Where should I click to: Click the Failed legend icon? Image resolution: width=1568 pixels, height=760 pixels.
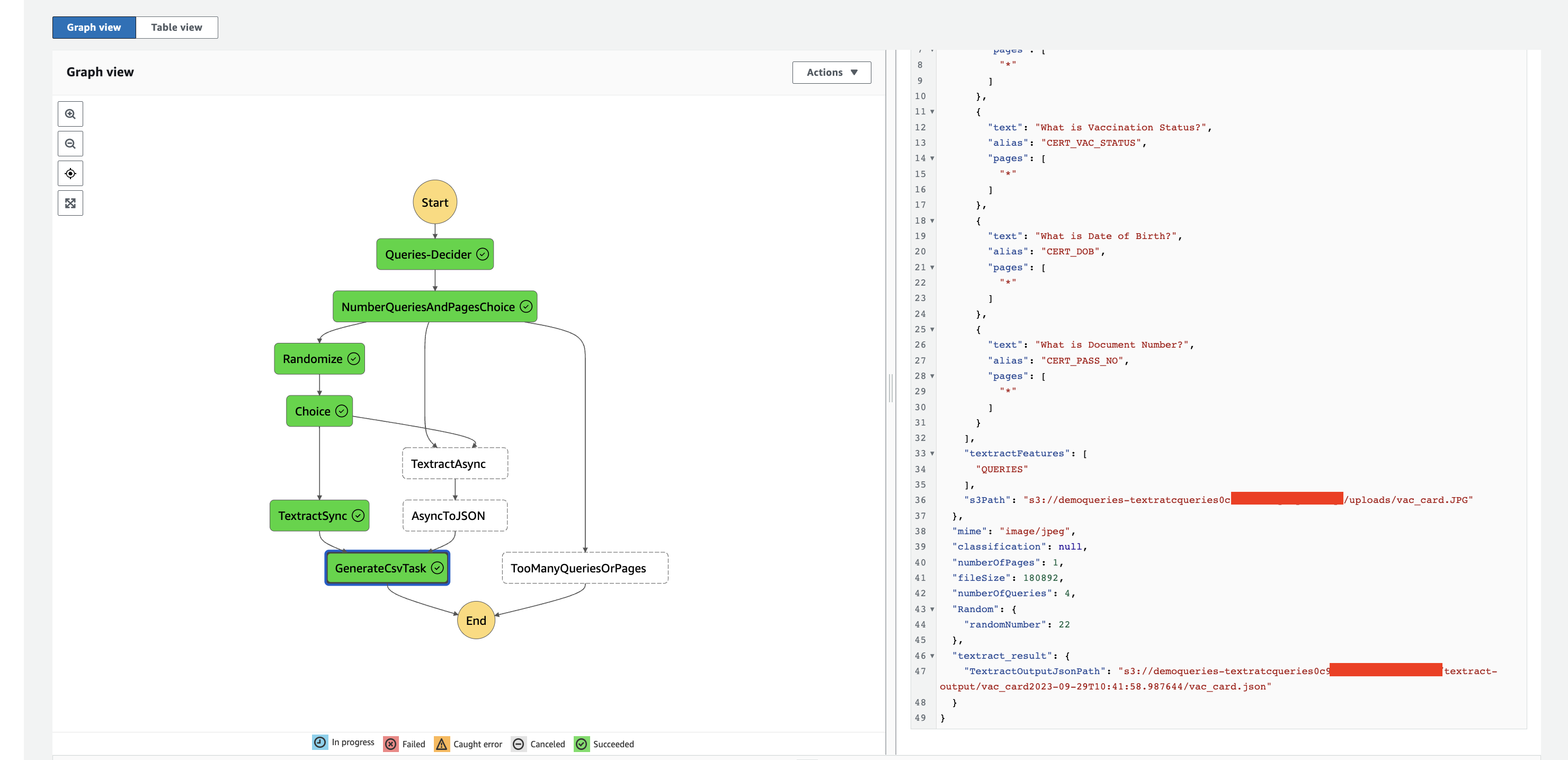coord(391,744)
